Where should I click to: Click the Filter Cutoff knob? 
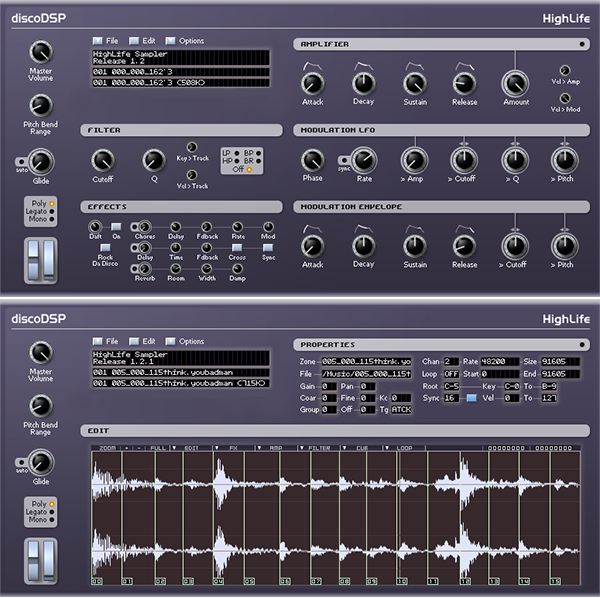click(103, 160)
